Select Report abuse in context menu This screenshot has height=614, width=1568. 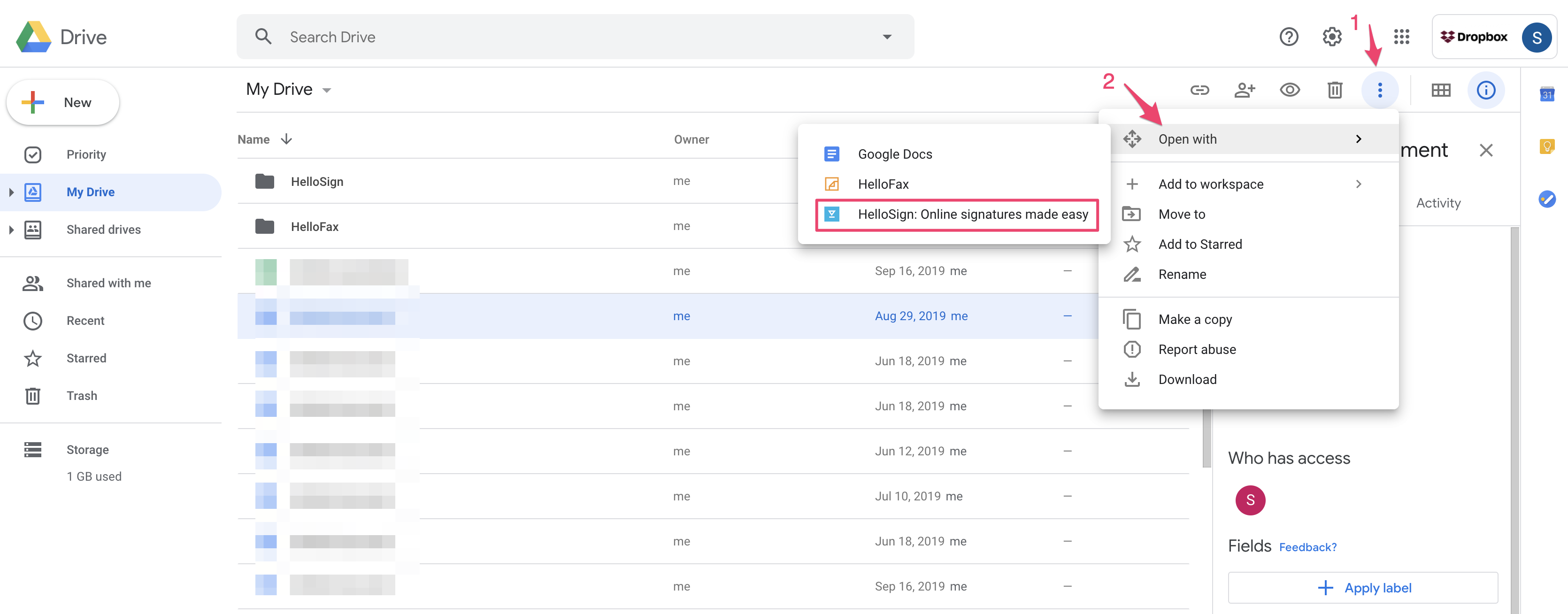pyautogui.click(x=1248, y=349)
